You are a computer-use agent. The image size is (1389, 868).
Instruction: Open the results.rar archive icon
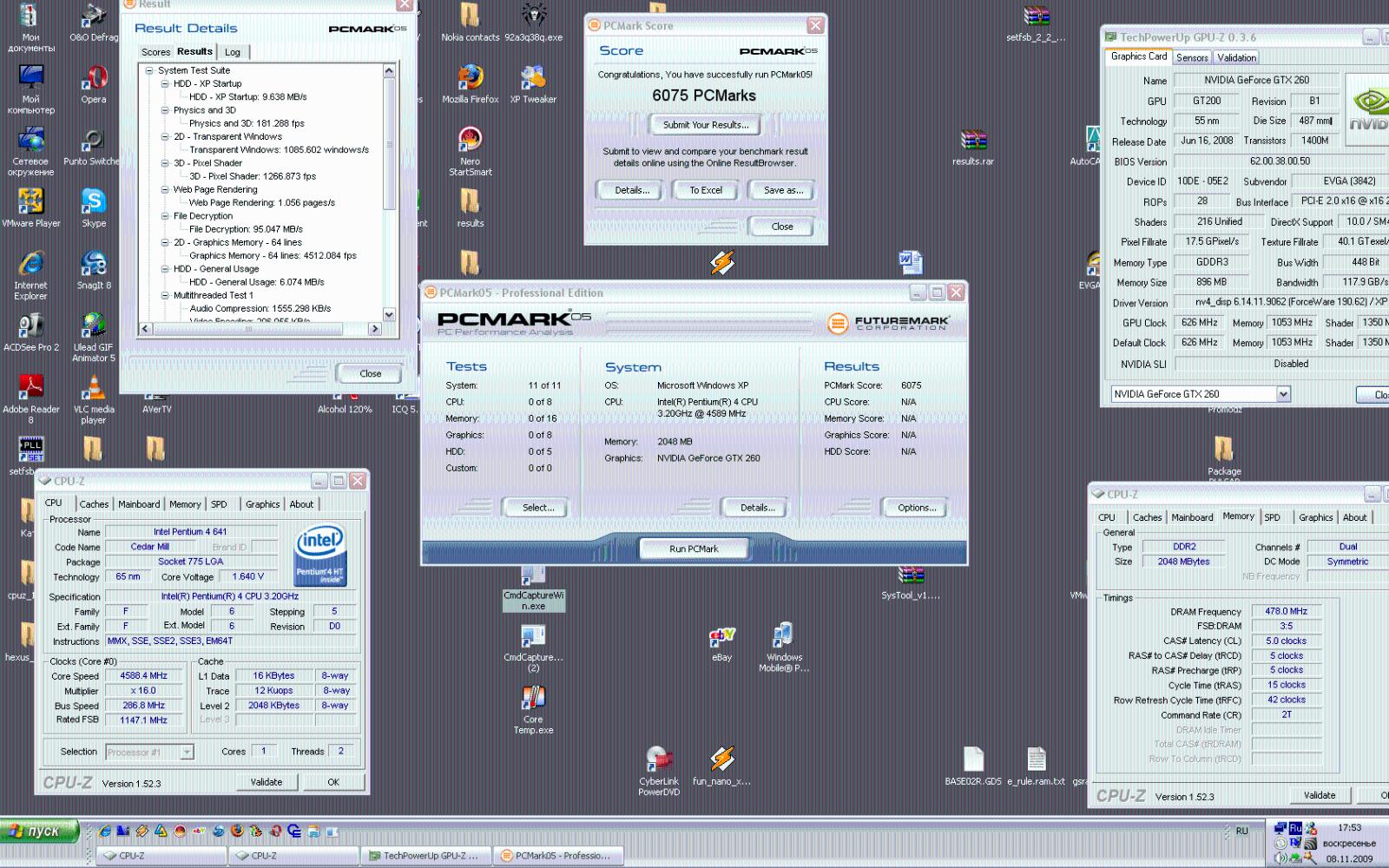(973, 148)
